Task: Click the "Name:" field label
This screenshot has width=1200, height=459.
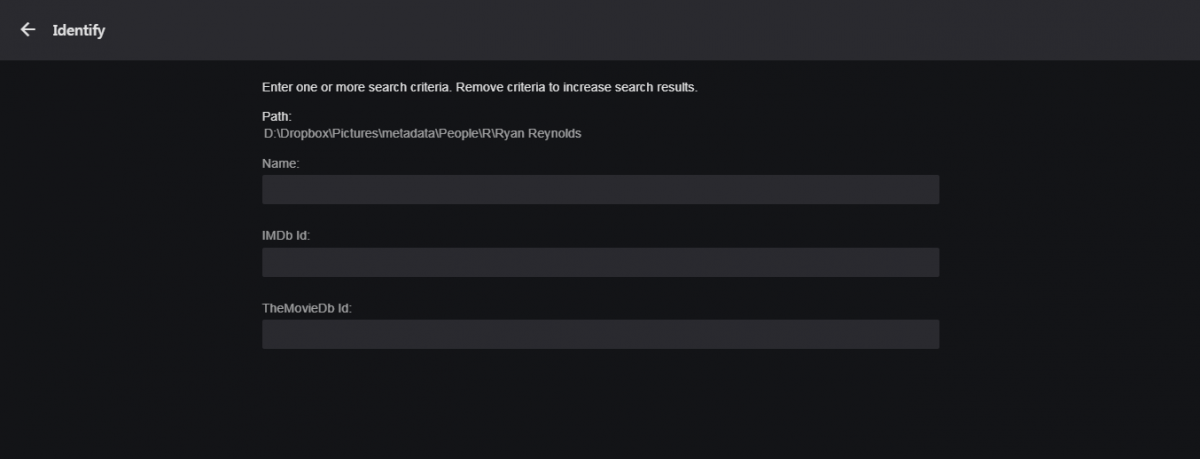Action: tap(281, 163)
